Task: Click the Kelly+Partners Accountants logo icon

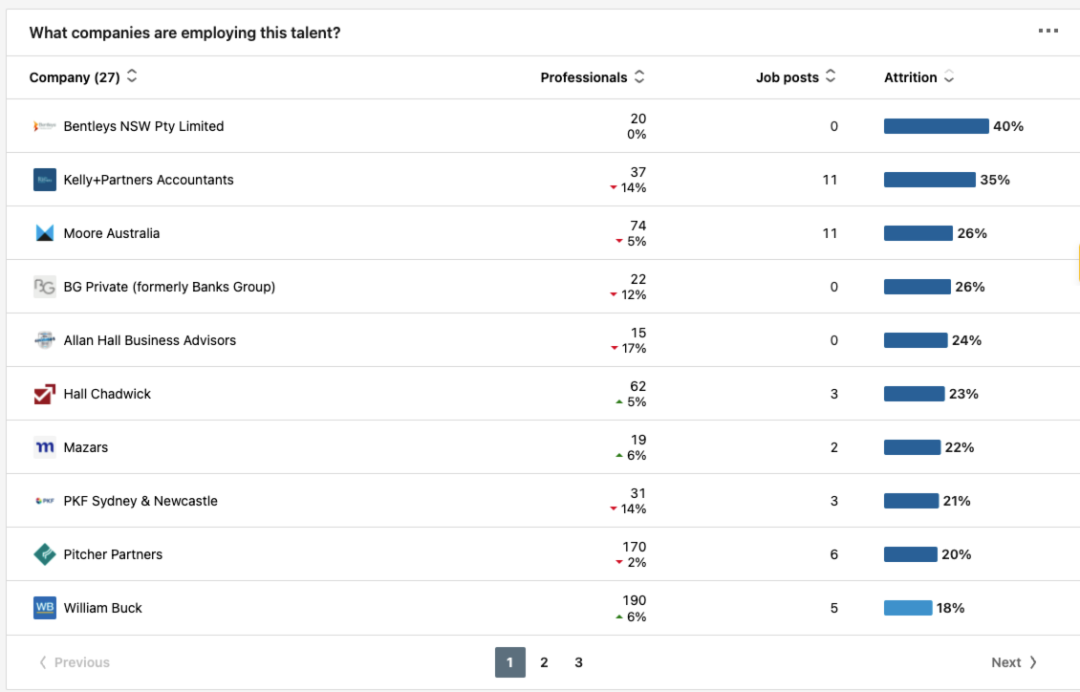Action: [44, 180]
